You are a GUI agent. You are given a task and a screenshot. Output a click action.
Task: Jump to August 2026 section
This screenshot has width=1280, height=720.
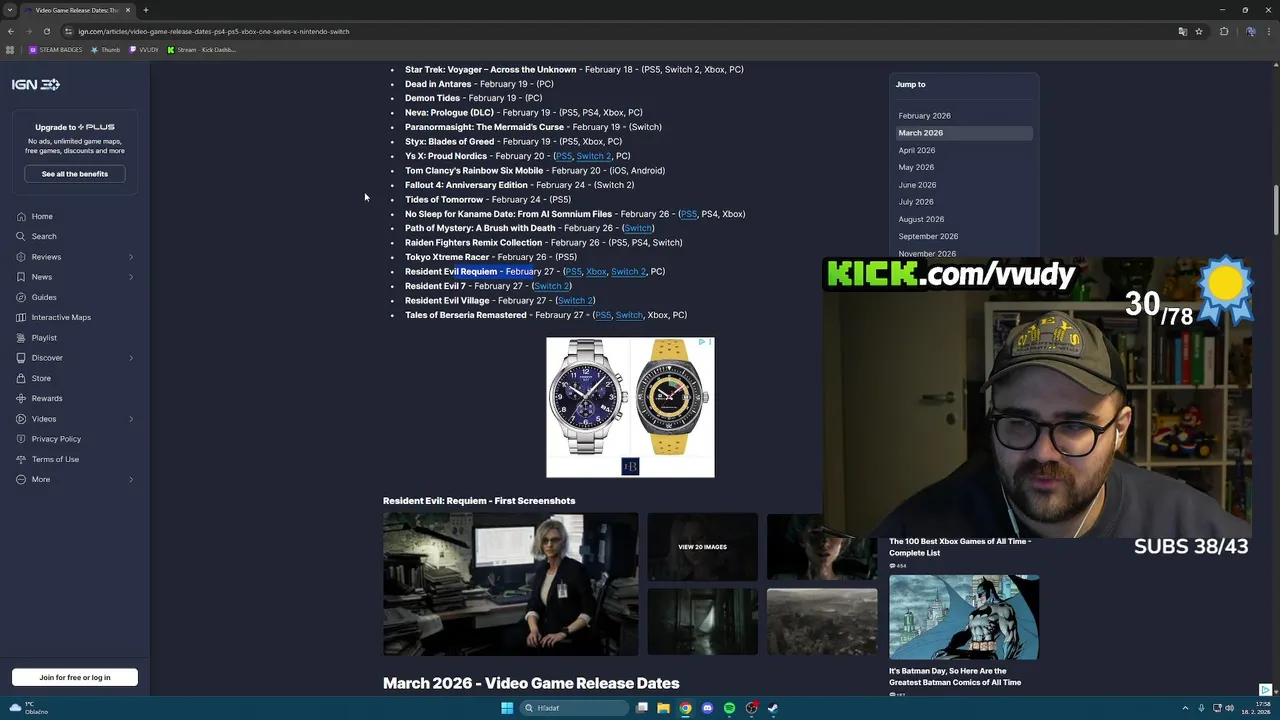(921, 219)
